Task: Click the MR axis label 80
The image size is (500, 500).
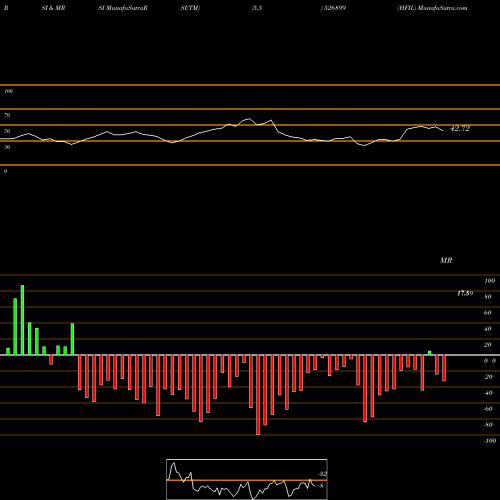Action: tap(487, 297)
